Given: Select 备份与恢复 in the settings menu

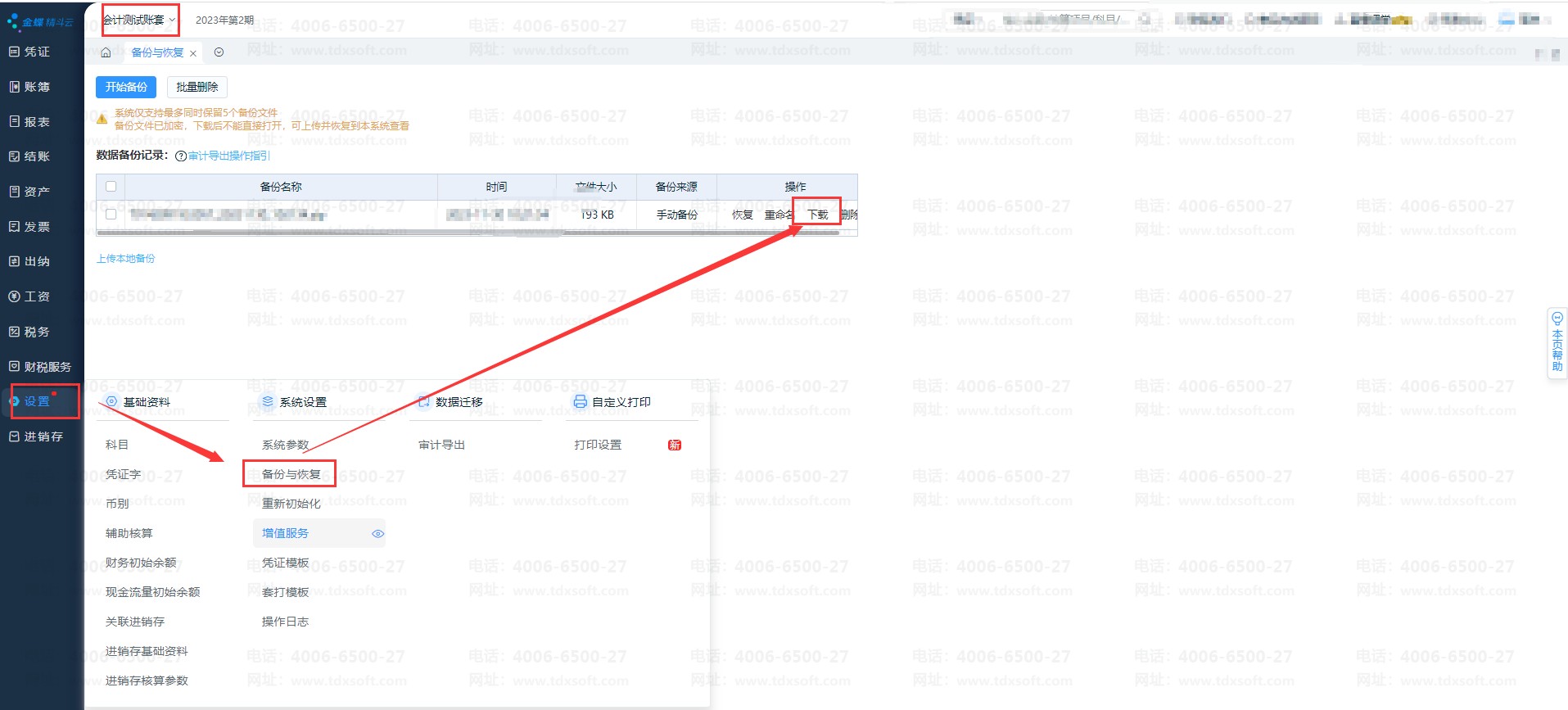Looking at the screenshot, I should tap(291, 475).
